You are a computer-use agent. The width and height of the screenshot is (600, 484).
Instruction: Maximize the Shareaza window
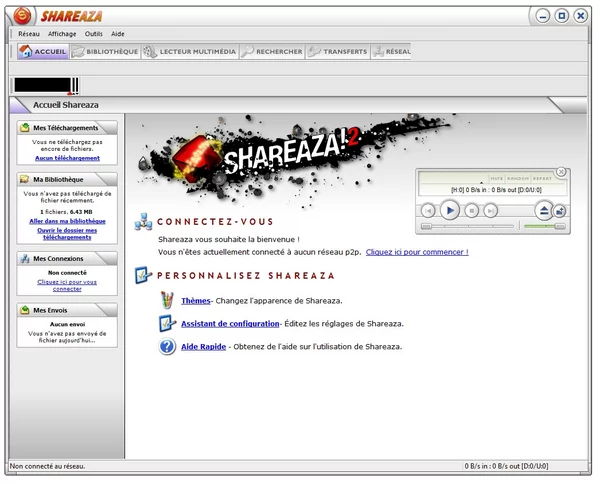[561, 16]
